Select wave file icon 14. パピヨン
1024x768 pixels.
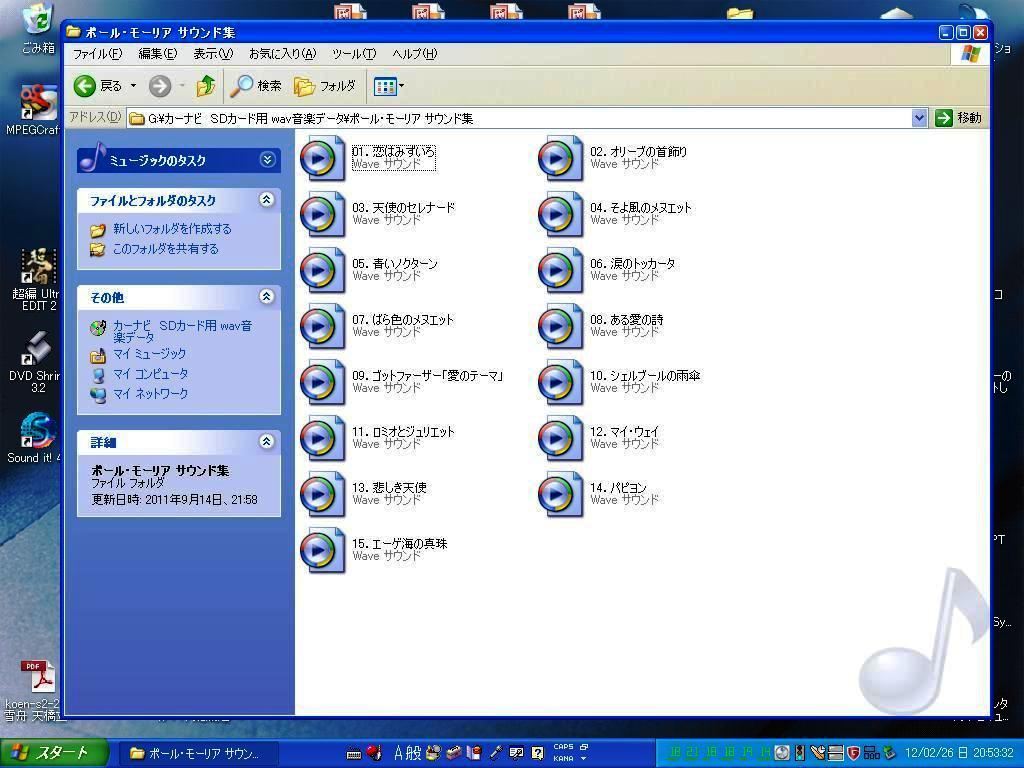click(x=560, y=495)
